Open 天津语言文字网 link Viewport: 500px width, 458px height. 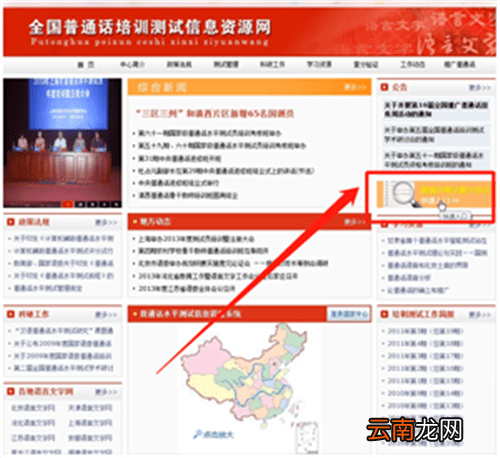pos(90,407)
